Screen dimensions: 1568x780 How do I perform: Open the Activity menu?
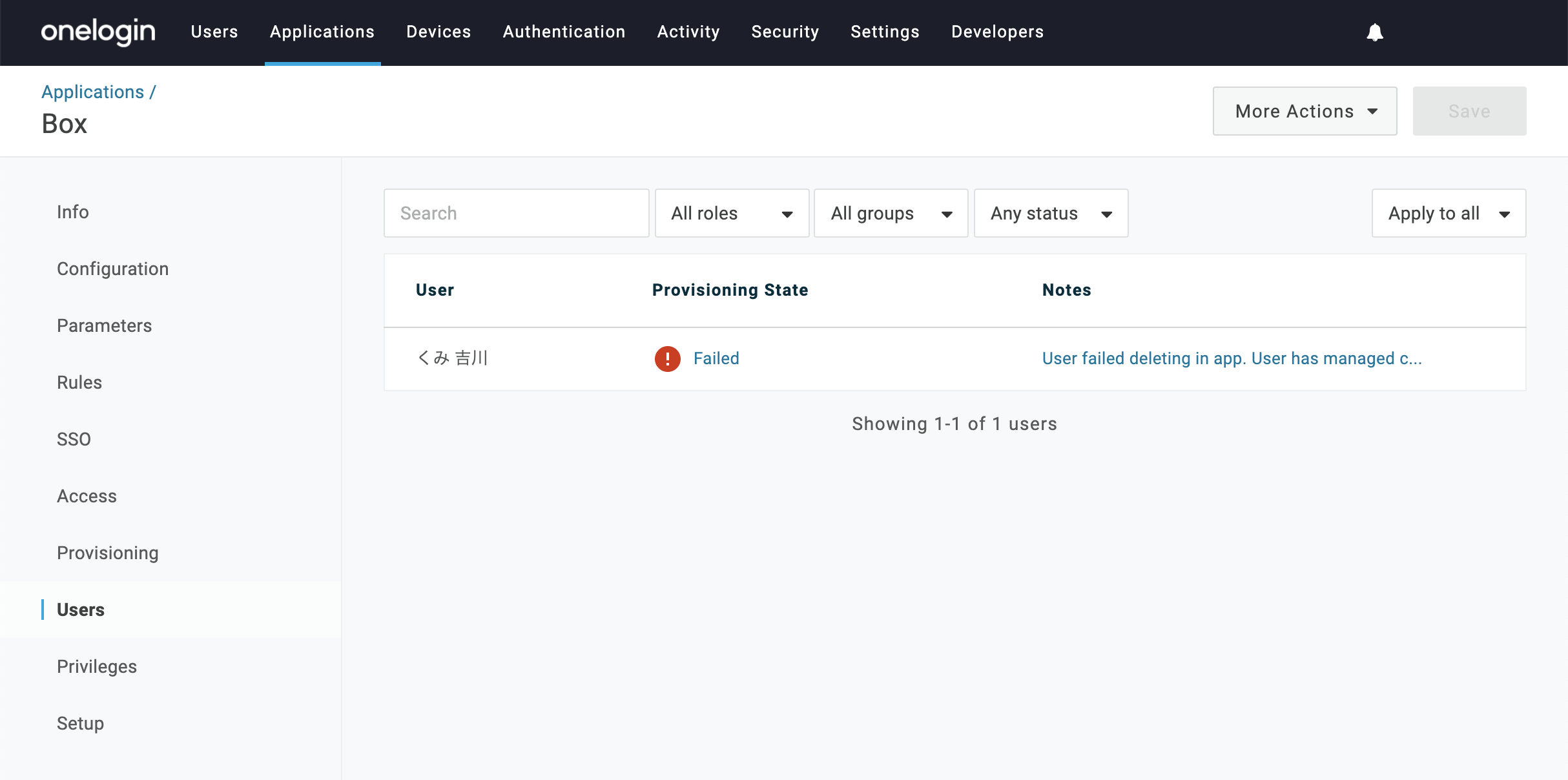[x=688, y=32]
